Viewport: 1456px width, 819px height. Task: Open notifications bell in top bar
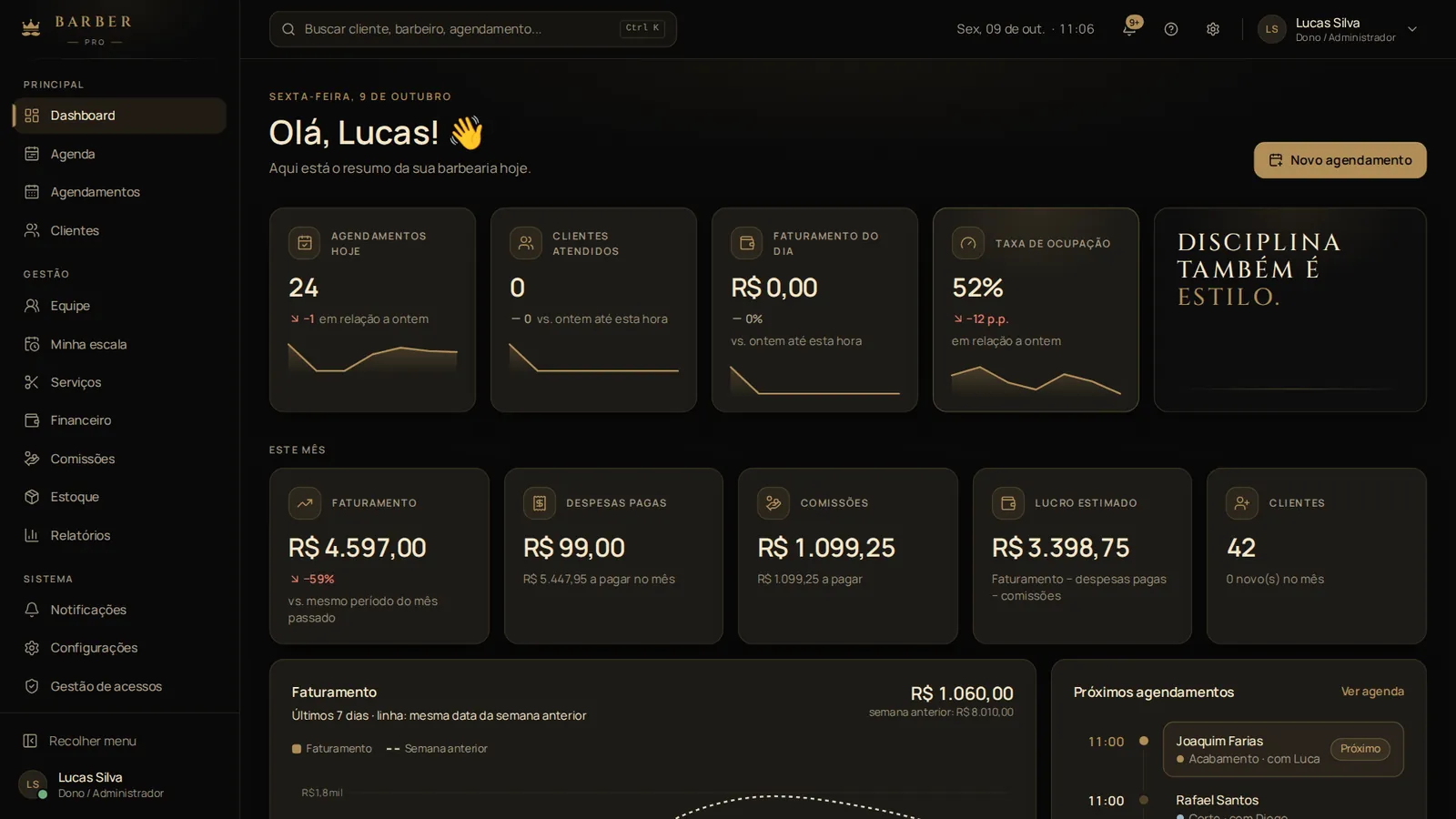pos(1129,29)
